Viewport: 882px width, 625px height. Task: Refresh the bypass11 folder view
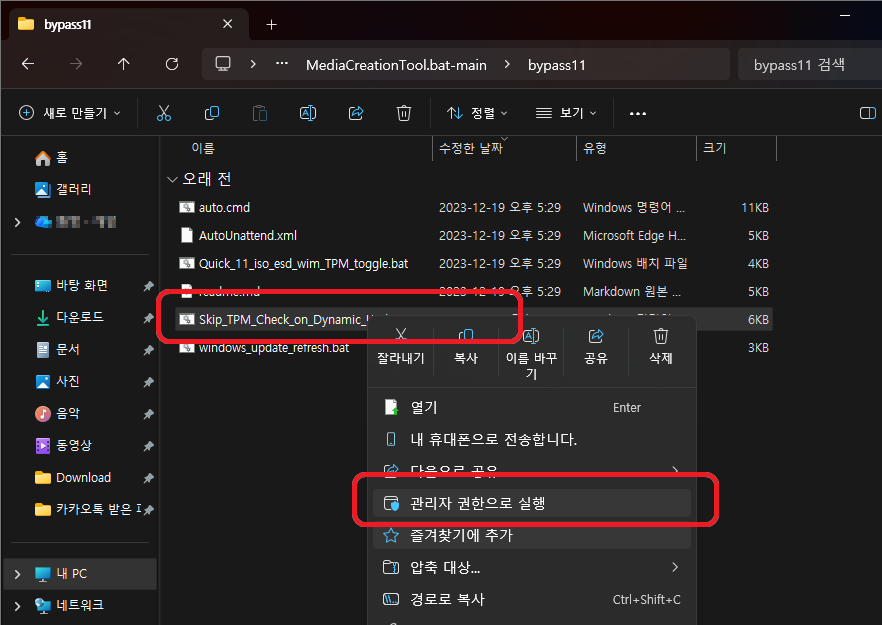(x=172, y=64)
